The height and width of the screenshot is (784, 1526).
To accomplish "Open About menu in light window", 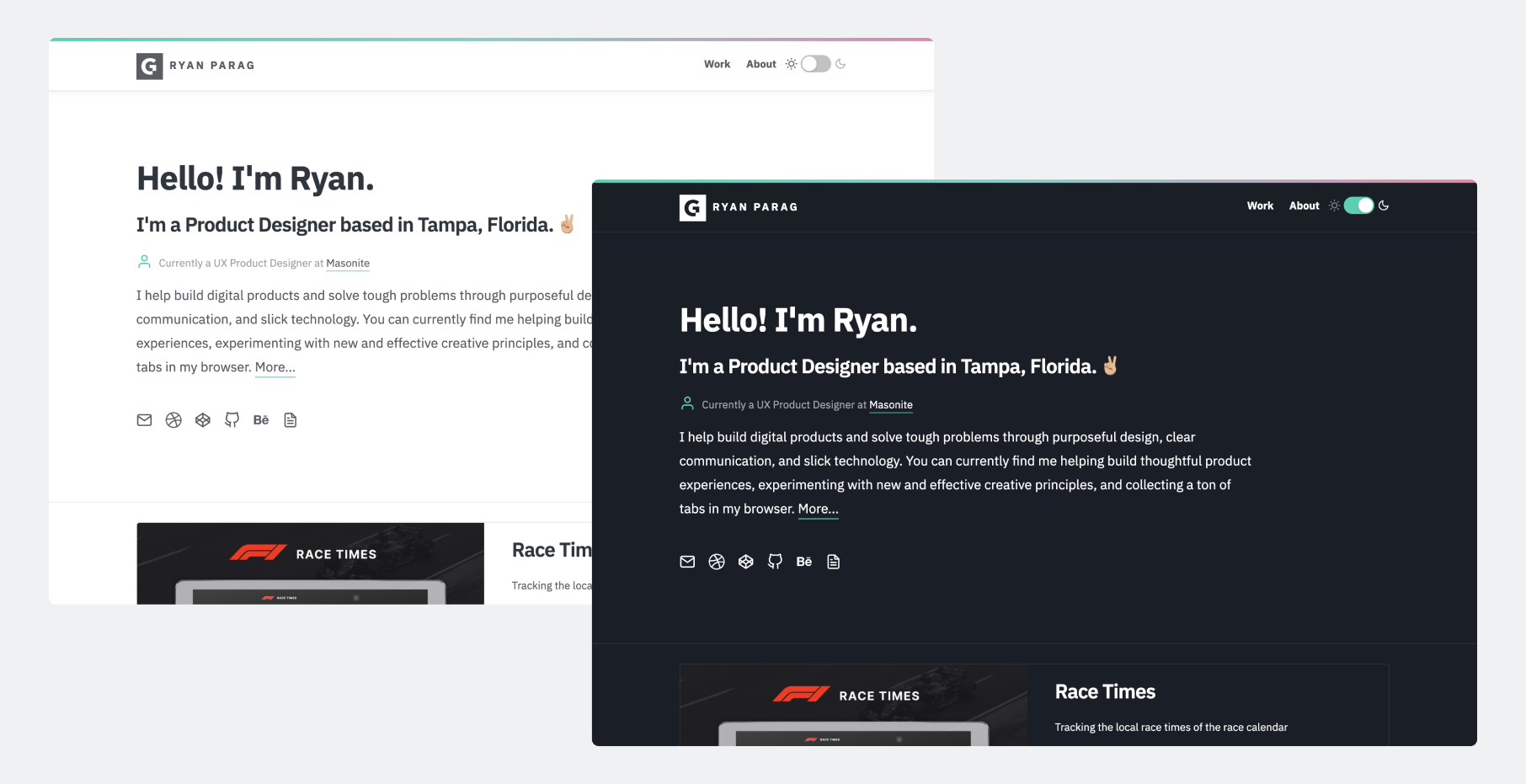I will [760, 64].
